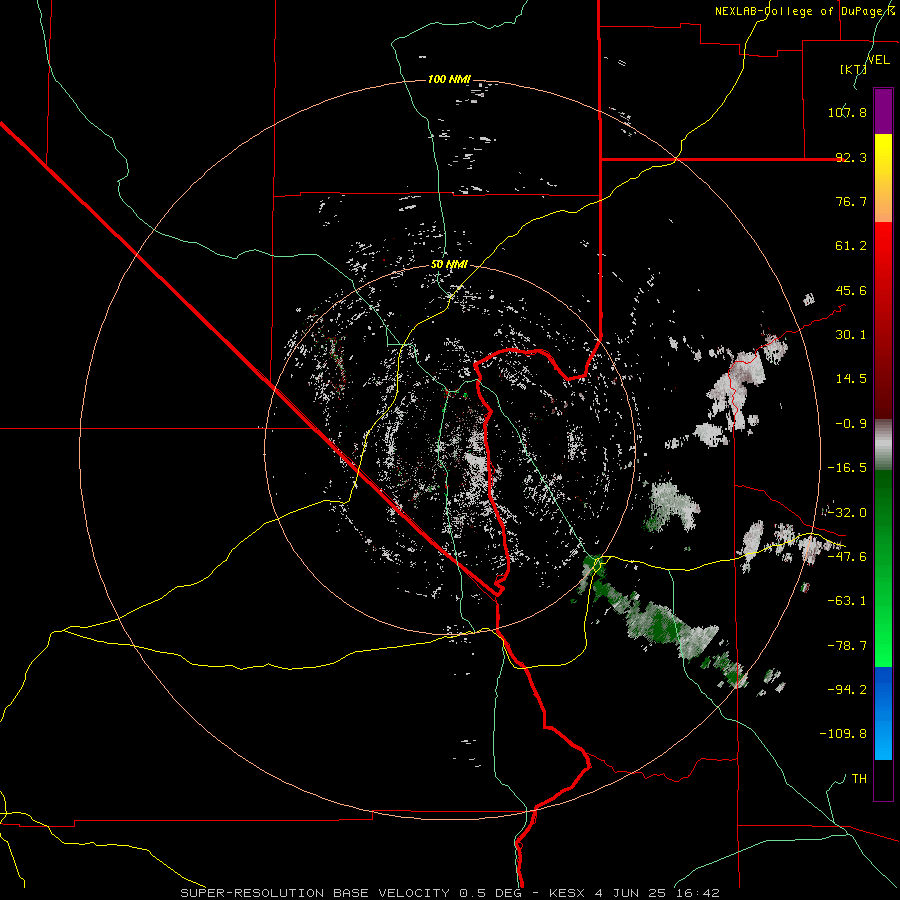Viewport: 900px width, 900px height.
Task: Click the -32.0 legend value
Action: click(x=847, y=513)
